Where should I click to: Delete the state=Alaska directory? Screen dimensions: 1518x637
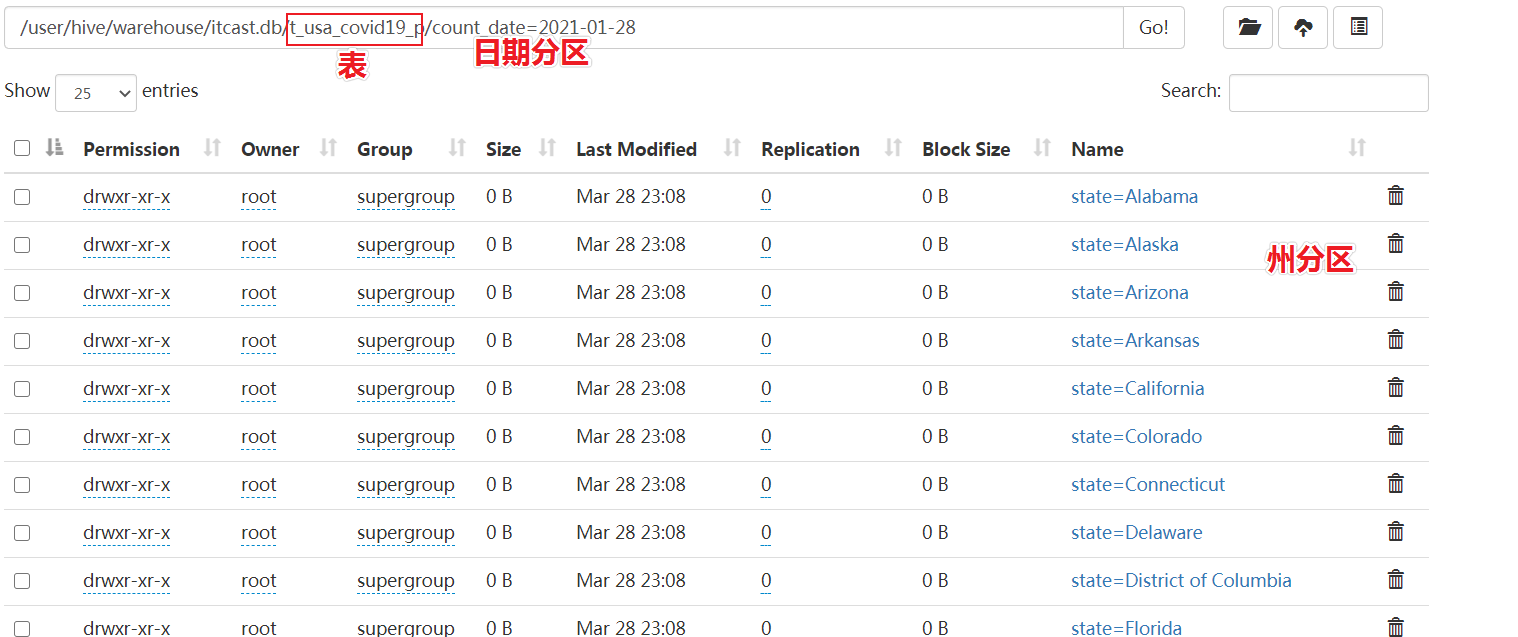tap(1396, 244)
